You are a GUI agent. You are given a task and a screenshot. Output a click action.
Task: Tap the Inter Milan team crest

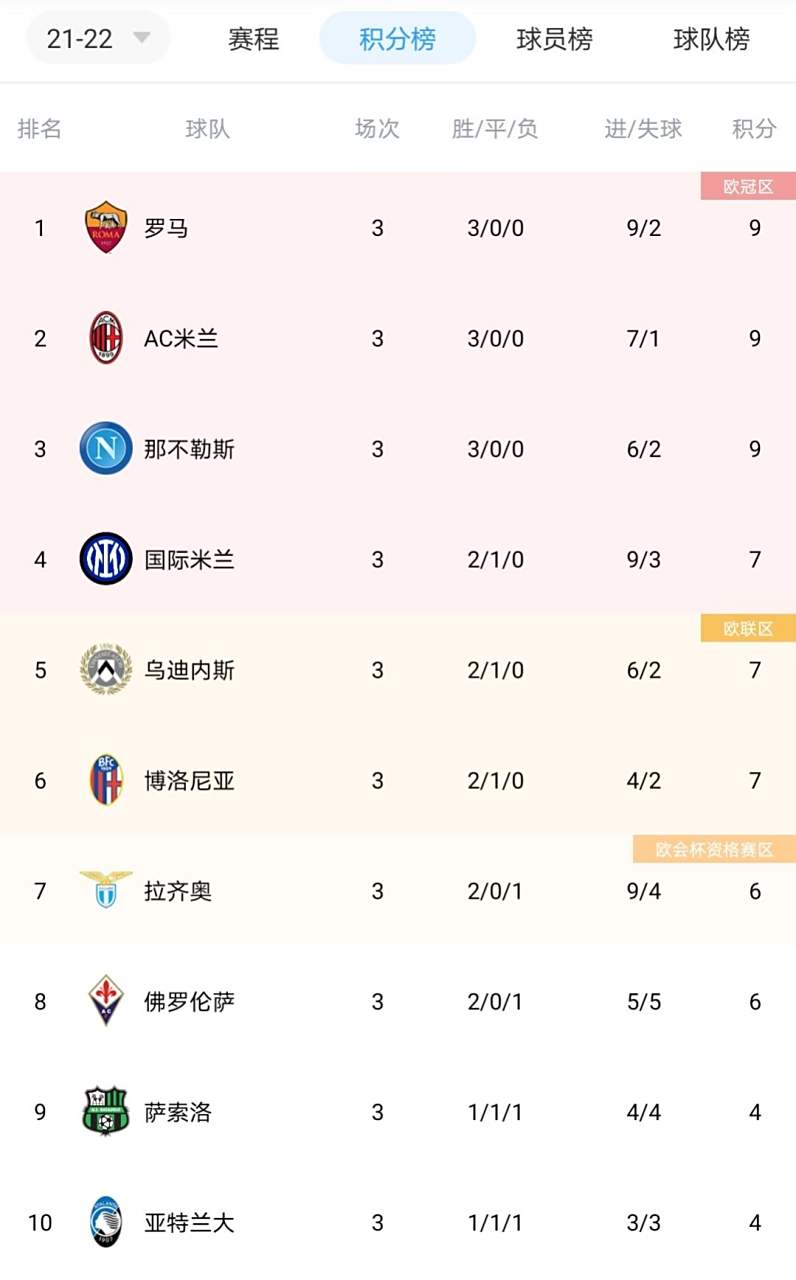pos(106,559)
